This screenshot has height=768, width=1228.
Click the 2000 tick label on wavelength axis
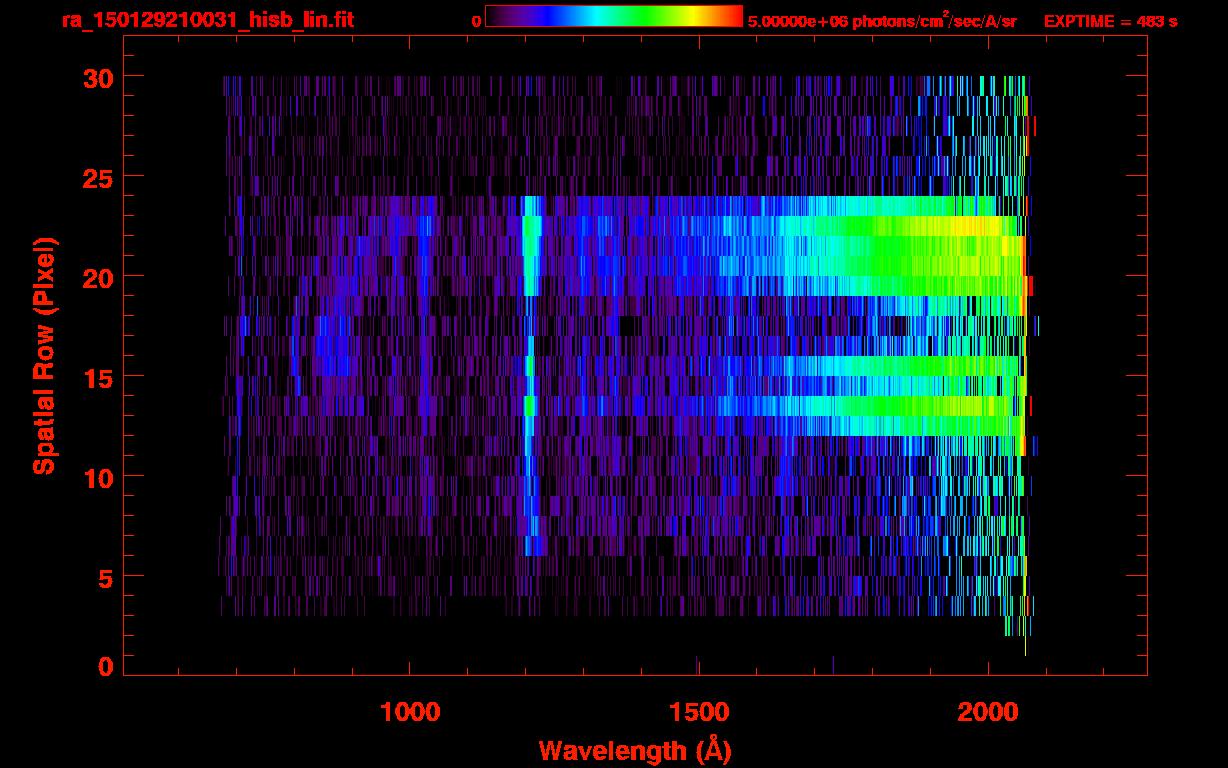[x=987, y=712]
